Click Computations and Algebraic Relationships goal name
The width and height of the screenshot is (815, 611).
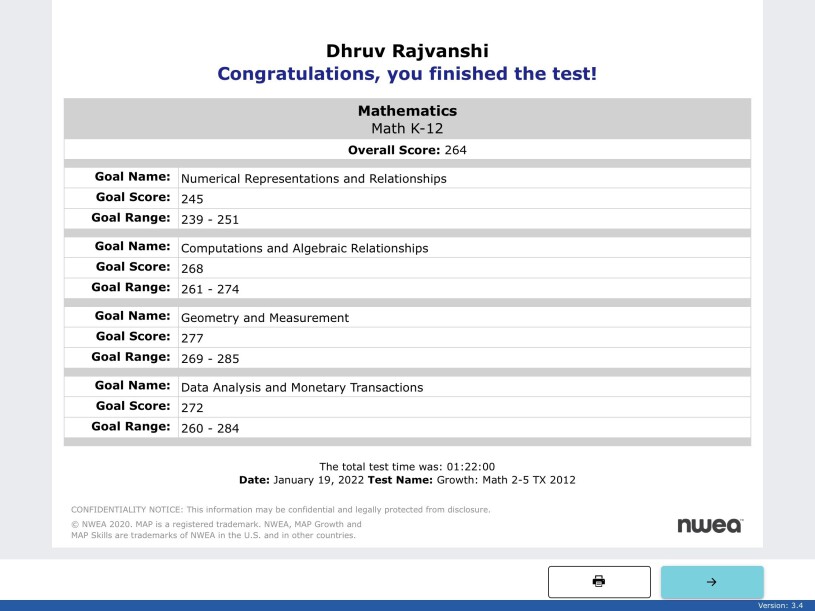pyautogui.click(x=304, y=248)
